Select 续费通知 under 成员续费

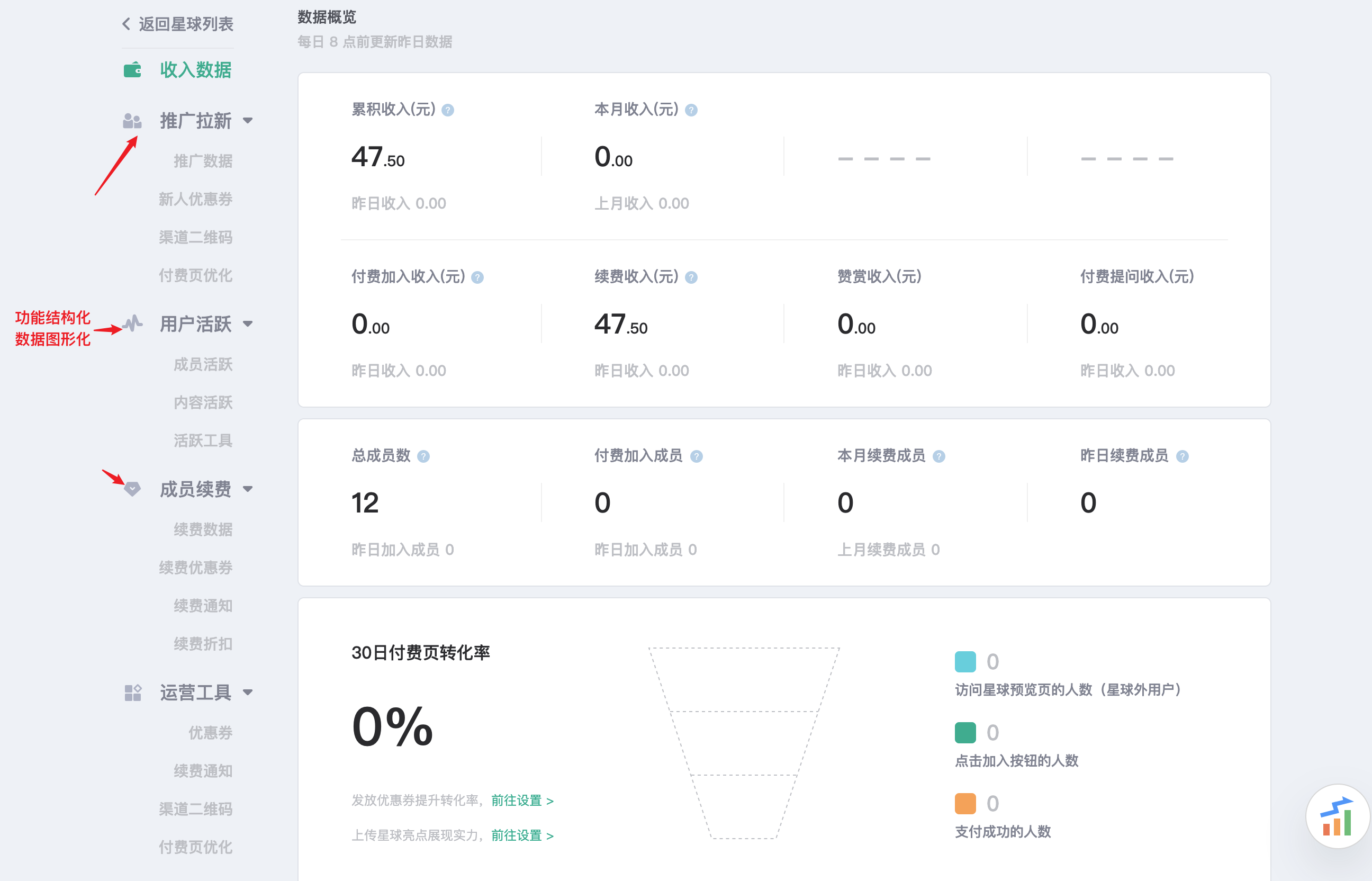tap(203, 606)
